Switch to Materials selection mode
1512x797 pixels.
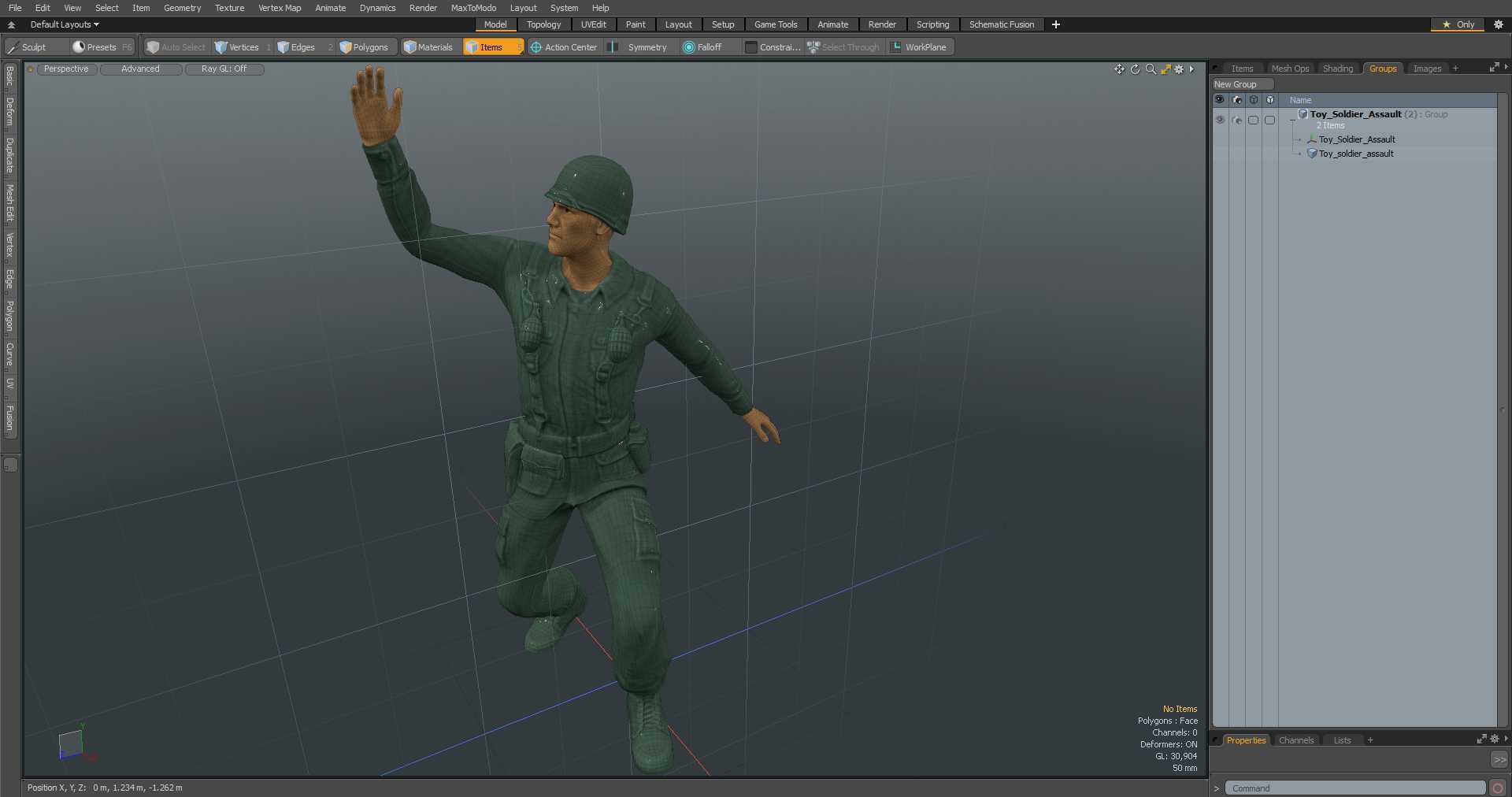point(428,47)
